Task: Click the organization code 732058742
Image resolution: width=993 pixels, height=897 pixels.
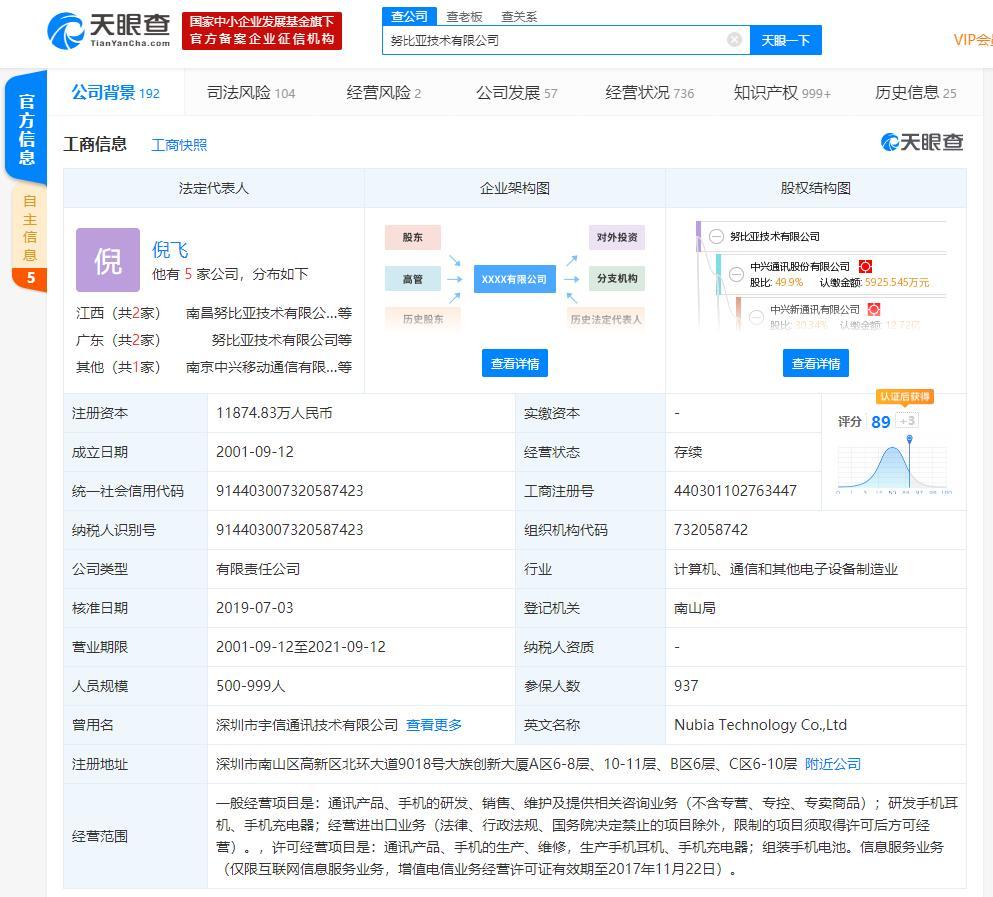Action: (x=711, y=530)
